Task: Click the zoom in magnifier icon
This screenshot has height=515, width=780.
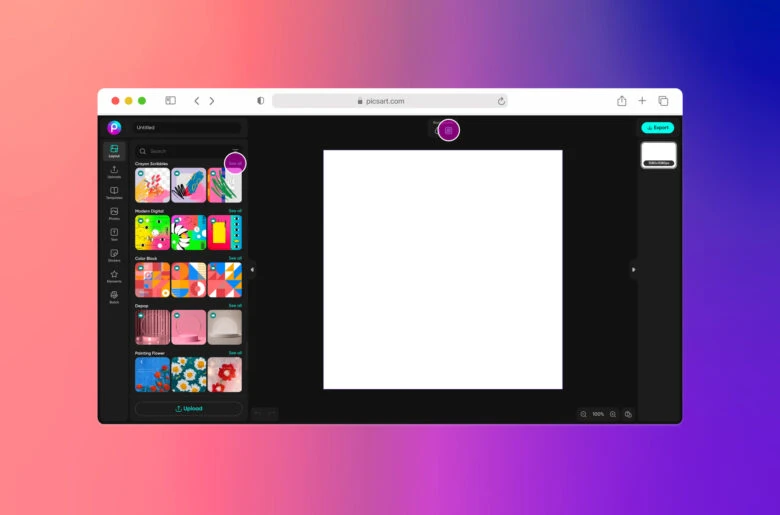Action: point(613,414)
